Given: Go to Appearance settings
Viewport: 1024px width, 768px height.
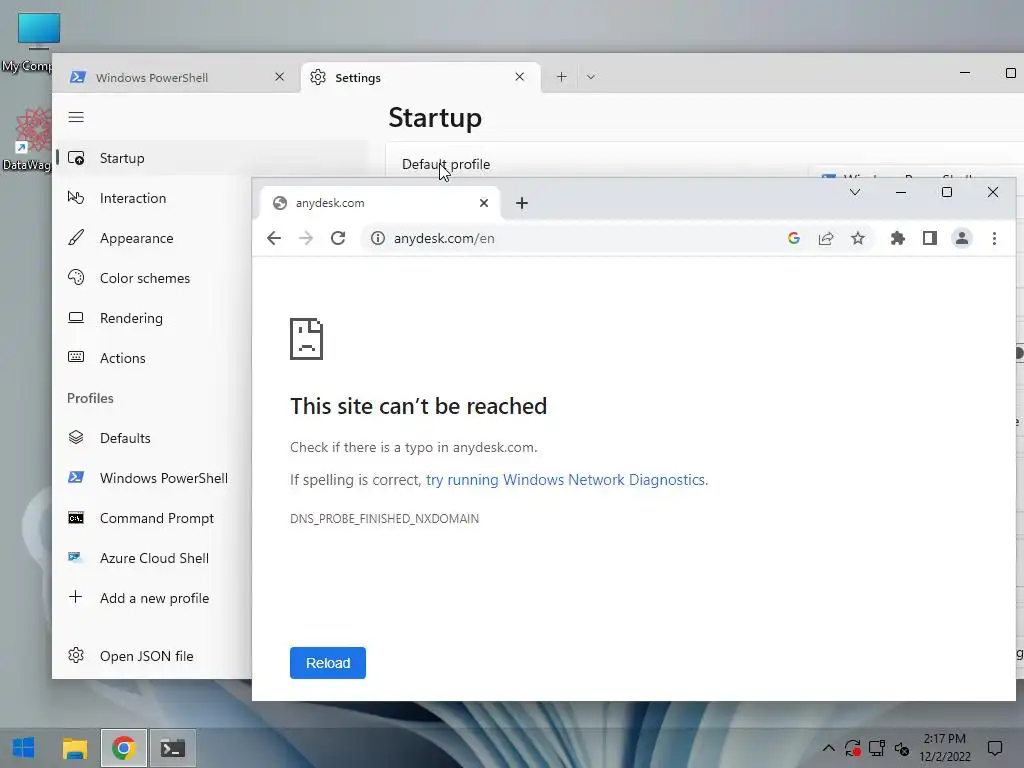Looking at the screenshot, I should click(x=154, y=238).
